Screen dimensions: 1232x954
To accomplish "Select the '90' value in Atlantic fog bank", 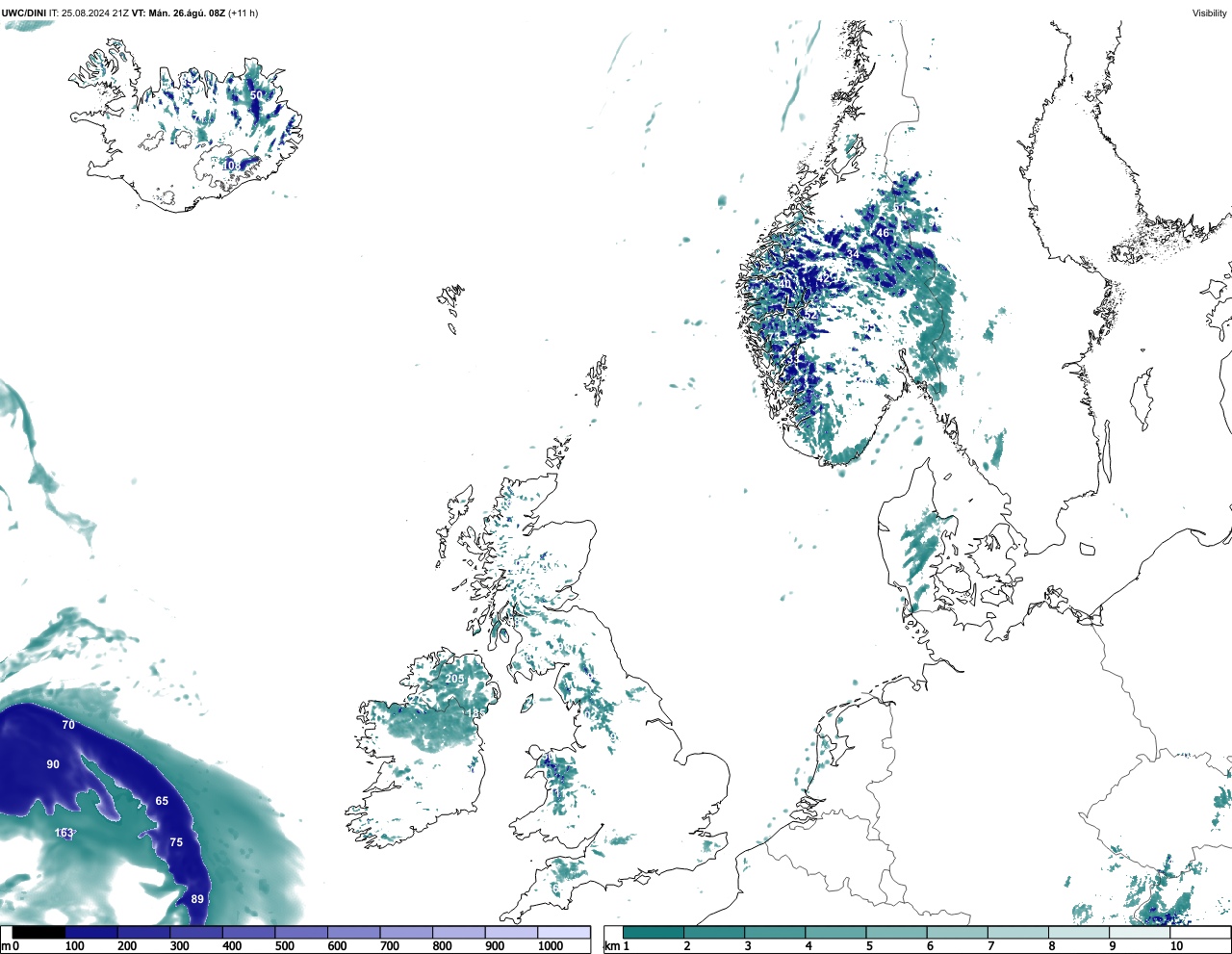I will (53, 764).
